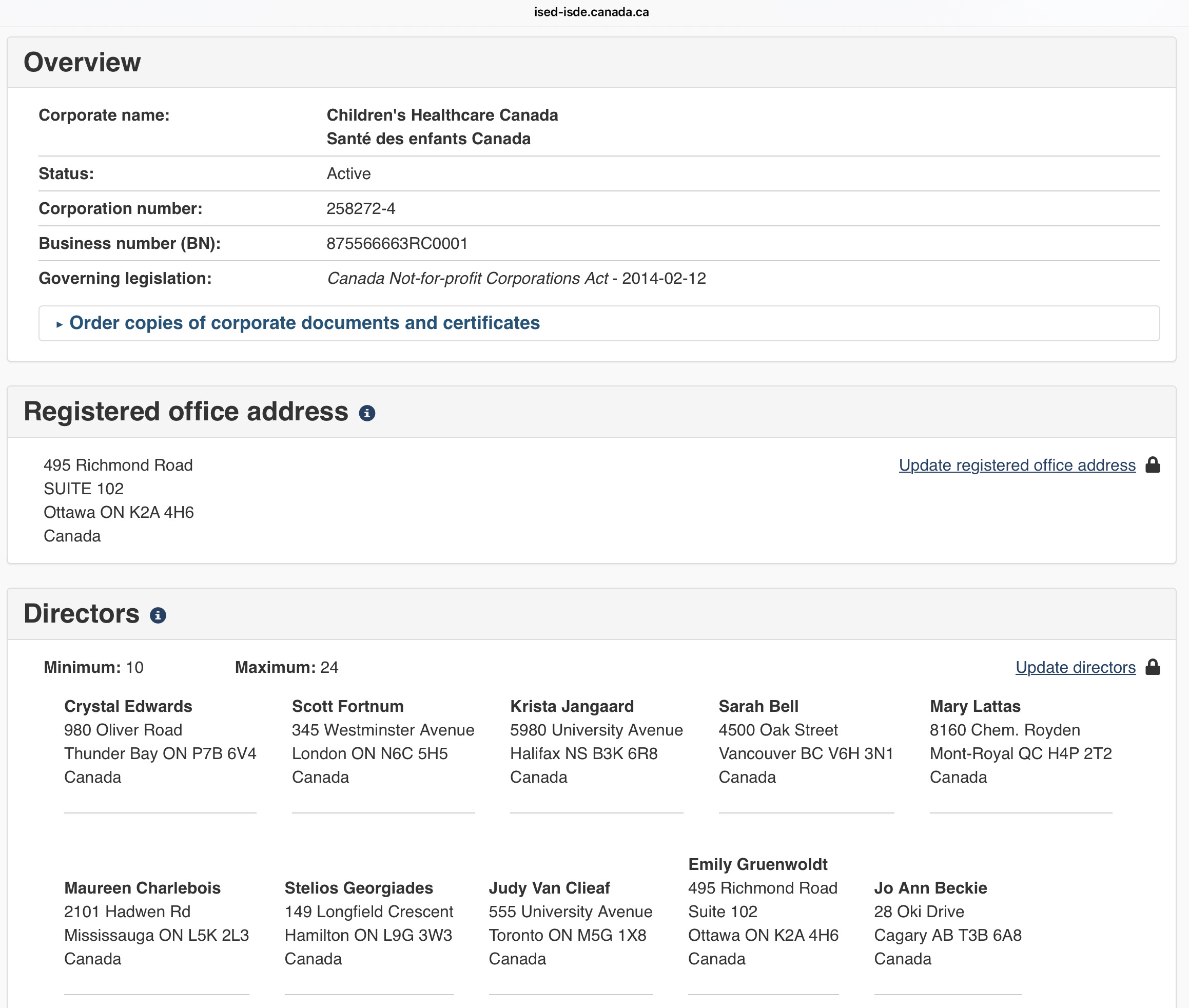Click the ised-isde.canada.ca address bar
The image size is (1189, 1008).
591,12
